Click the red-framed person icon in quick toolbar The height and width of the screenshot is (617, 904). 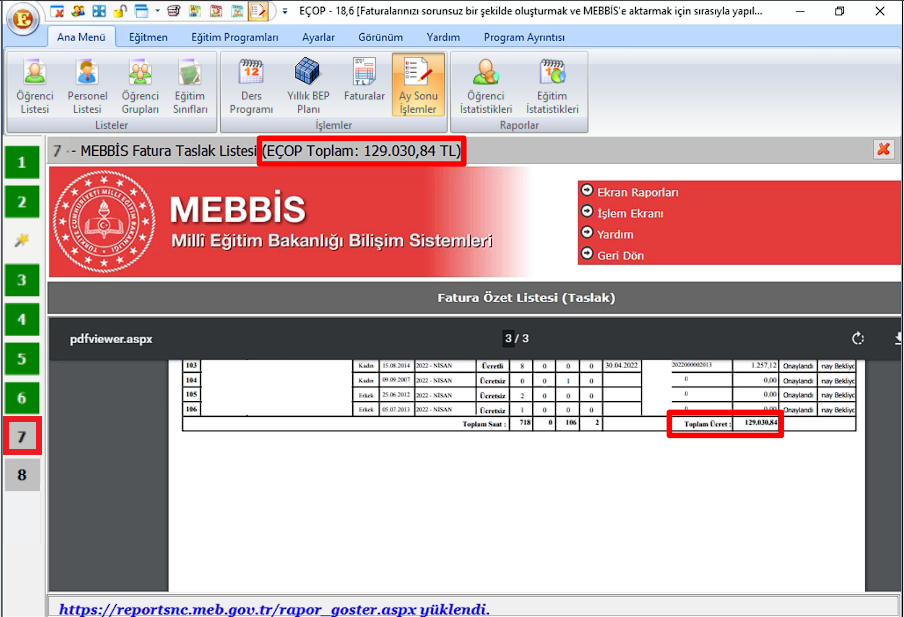click(216, 11)
